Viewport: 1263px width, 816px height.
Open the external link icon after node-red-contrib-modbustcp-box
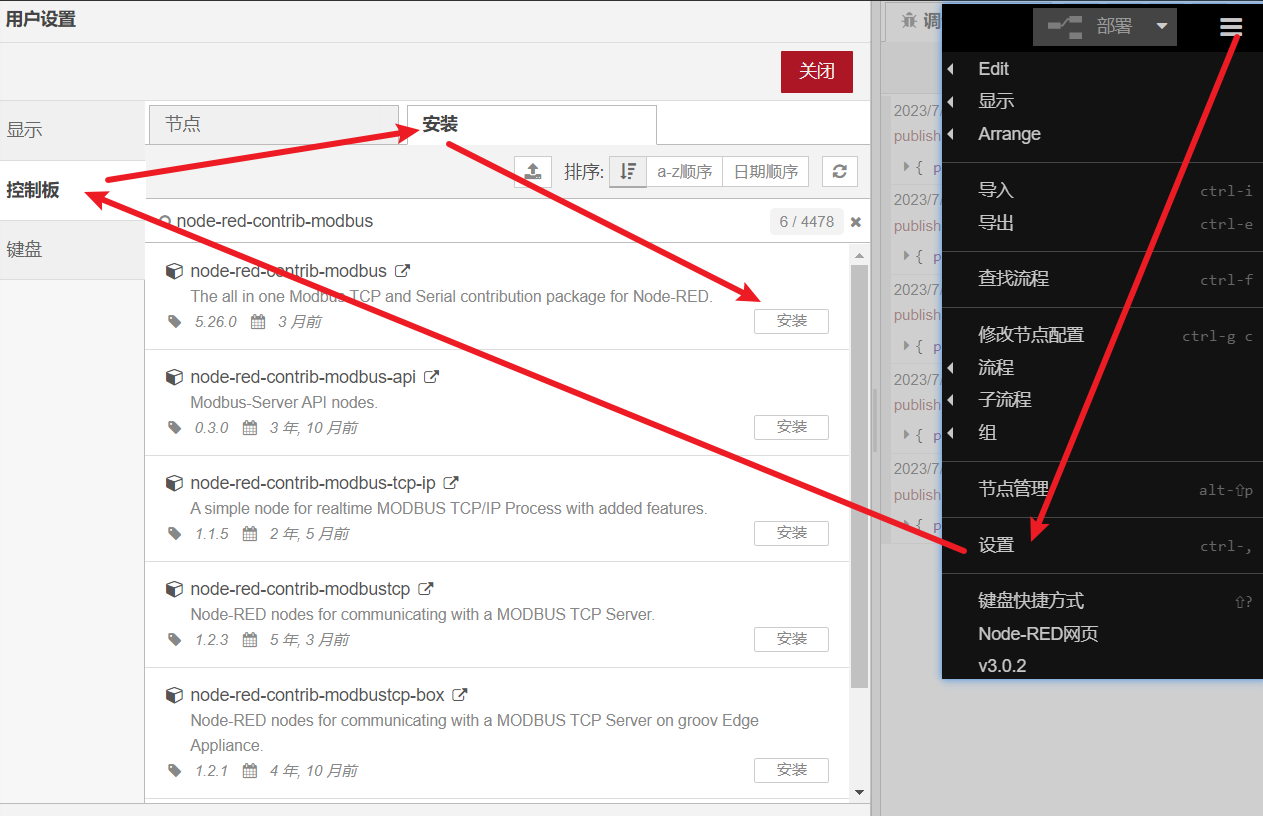pyautogui.click(x=460, y=695)
